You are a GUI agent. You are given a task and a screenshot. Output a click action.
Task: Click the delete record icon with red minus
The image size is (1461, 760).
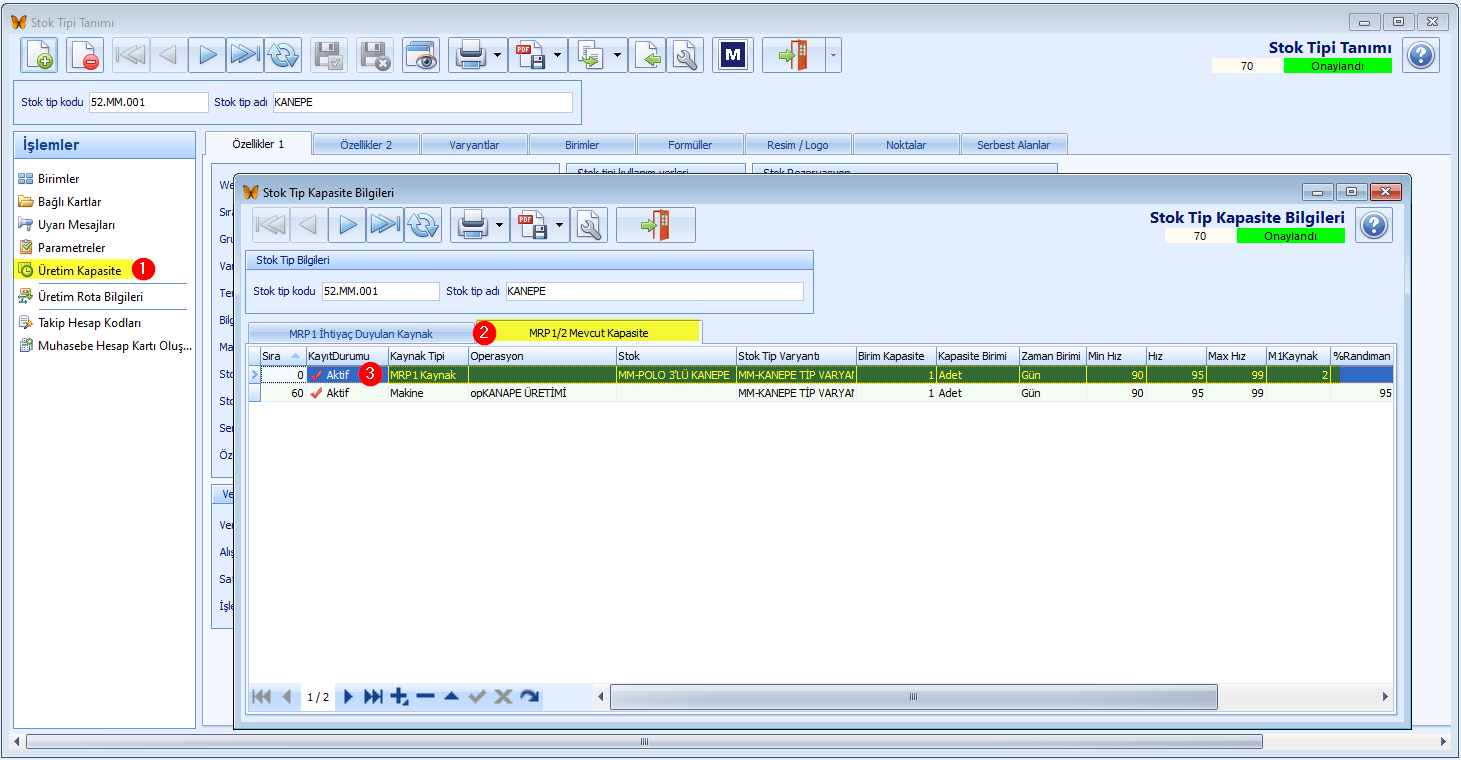[x=85, y=55]
